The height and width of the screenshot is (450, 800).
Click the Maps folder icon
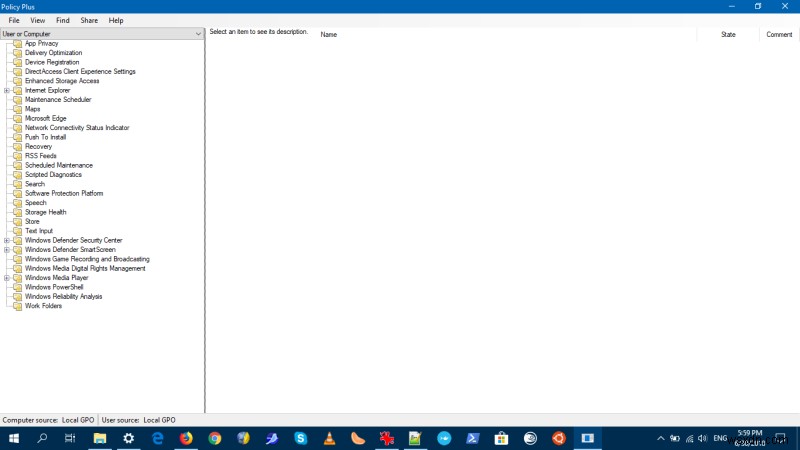17,109
